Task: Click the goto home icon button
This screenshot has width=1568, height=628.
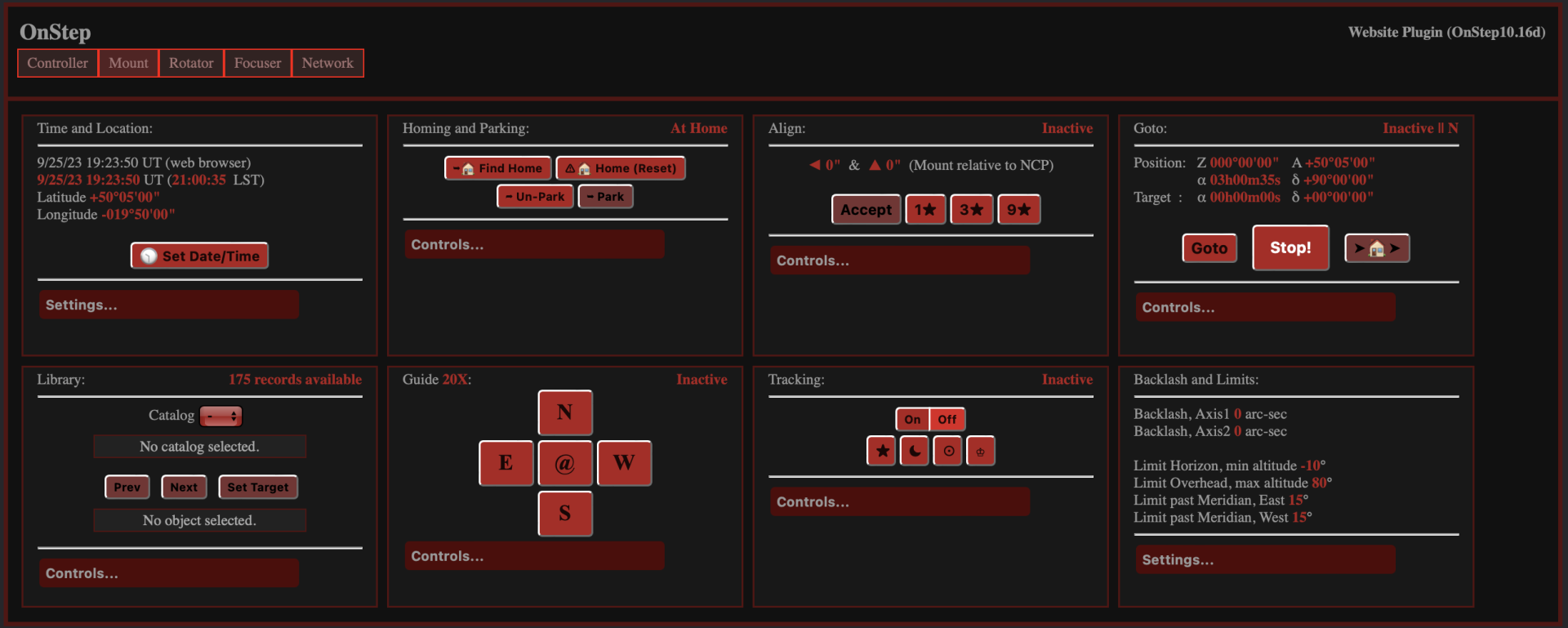Action: (x=1377, y=248)
